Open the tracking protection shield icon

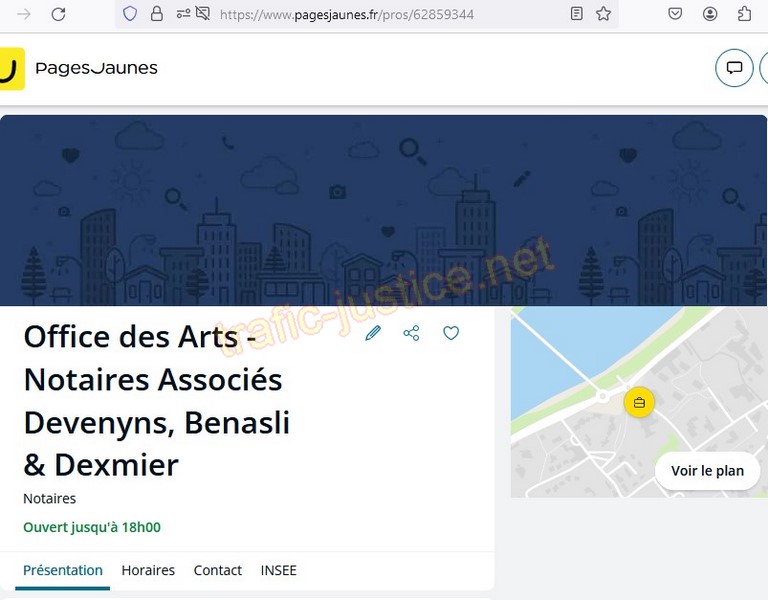coord(129,14)
